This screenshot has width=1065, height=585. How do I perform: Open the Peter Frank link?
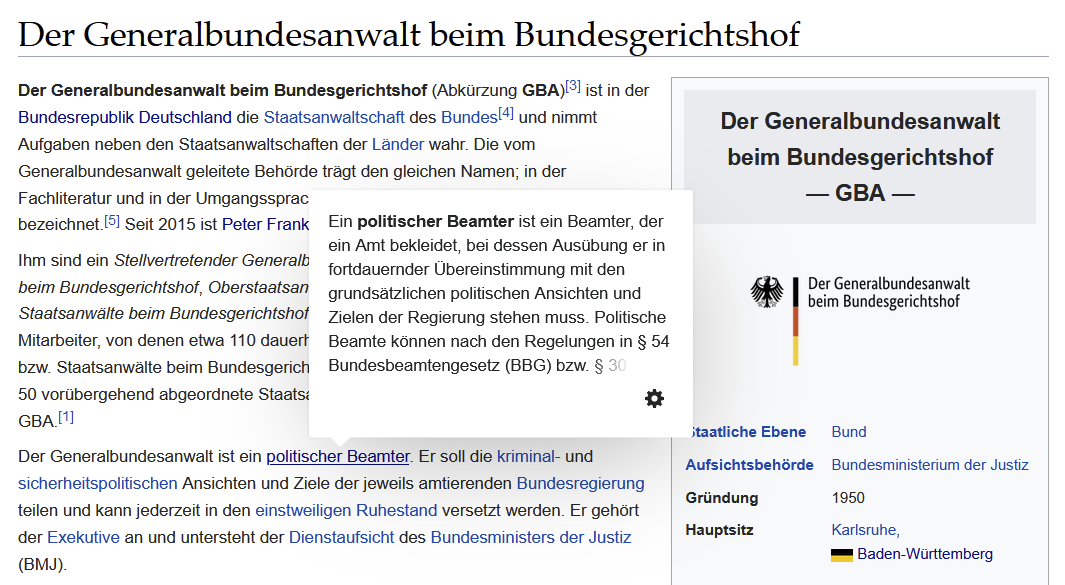click(x=265, y=224)
